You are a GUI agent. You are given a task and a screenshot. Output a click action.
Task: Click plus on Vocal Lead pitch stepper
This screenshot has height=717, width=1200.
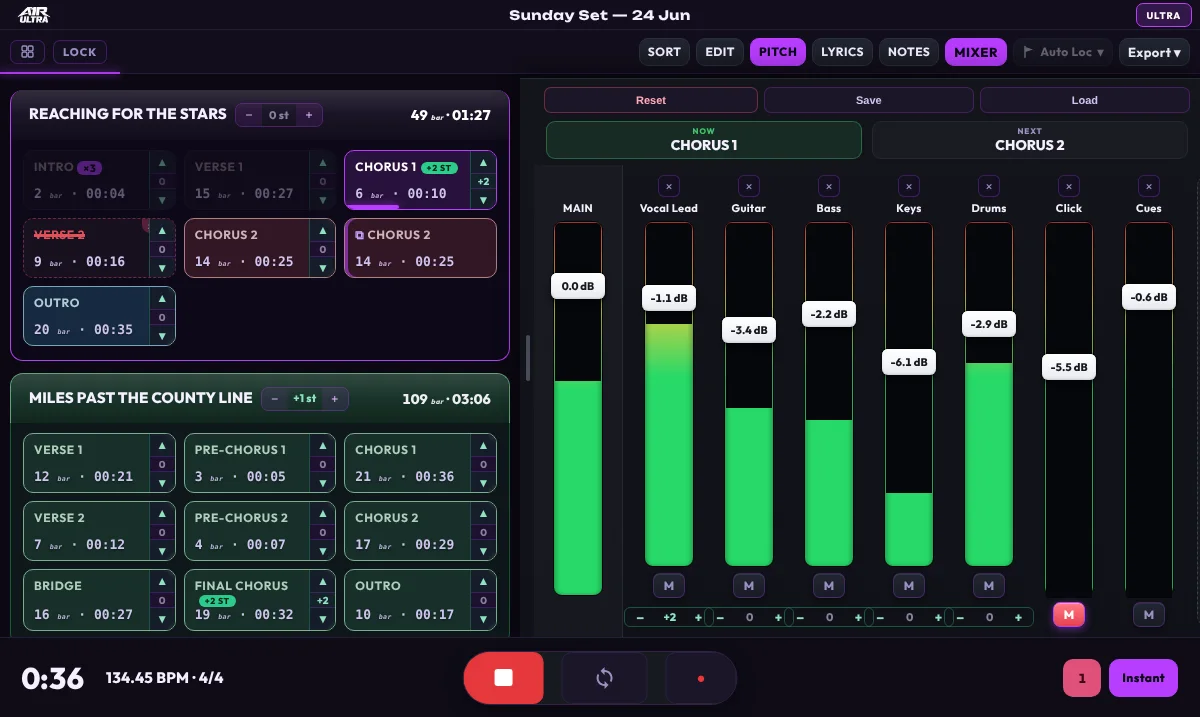point(699,618)
